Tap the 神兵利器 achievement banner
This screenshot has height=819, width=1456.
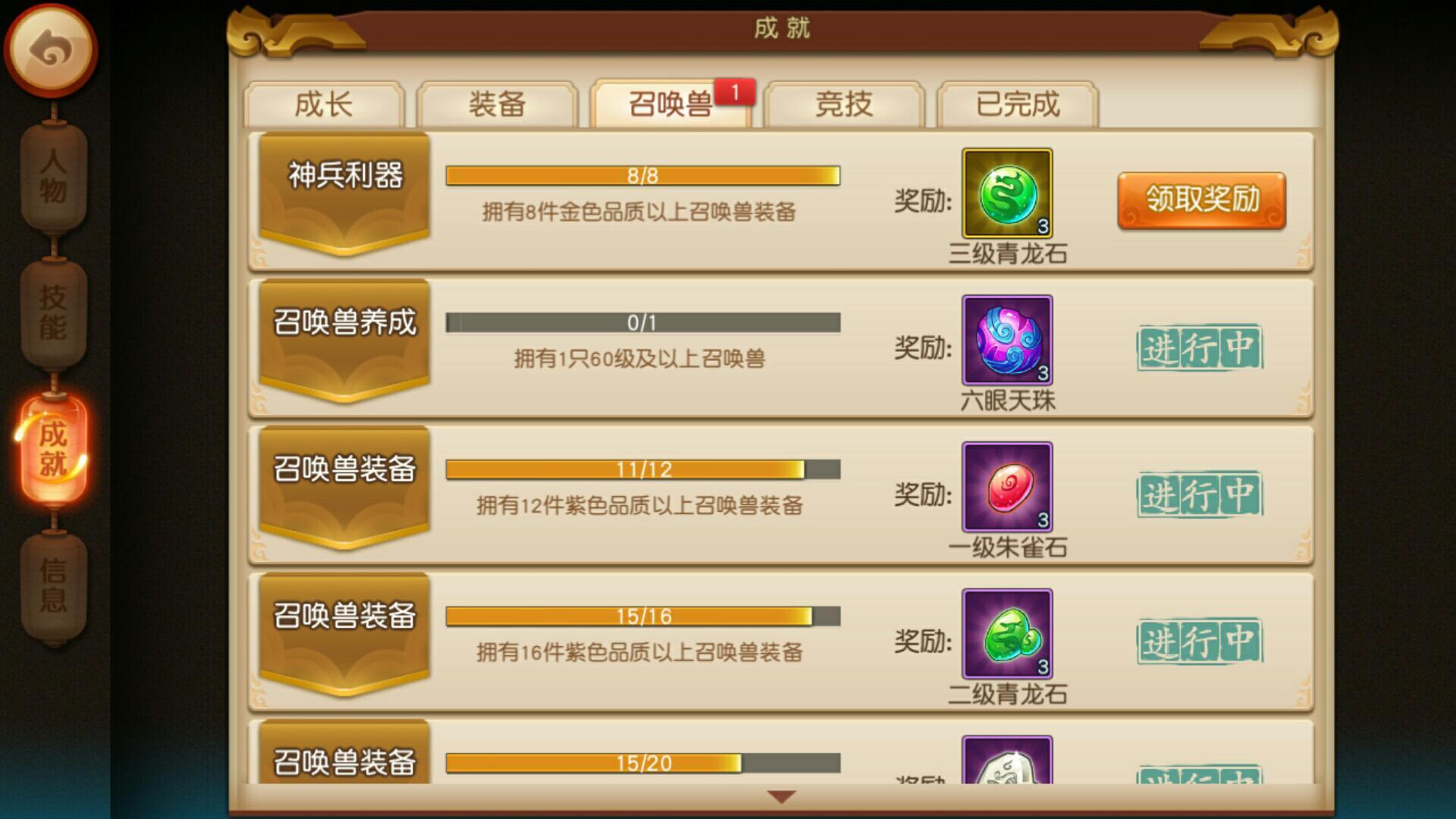point(345,193)
